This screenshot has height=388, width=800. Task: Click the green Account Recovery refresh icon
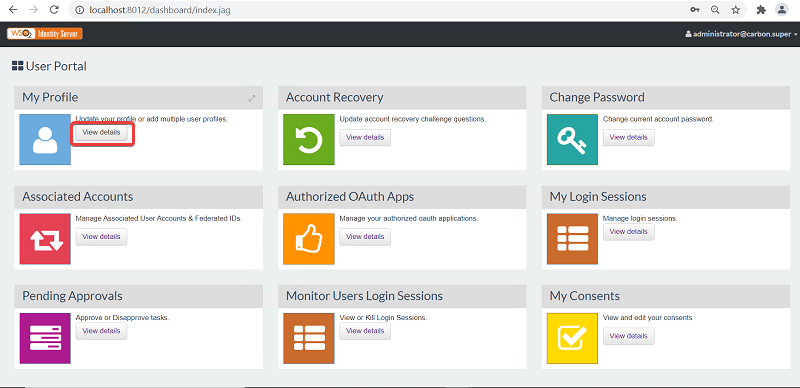point(309,139)
